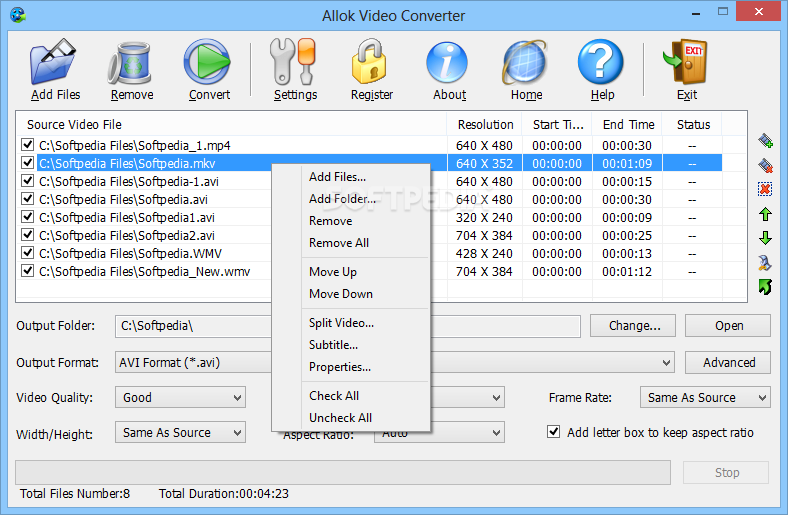The image size is (788, 515).
Task: Open the Width/Height dropdown
Action: [180, 433]
